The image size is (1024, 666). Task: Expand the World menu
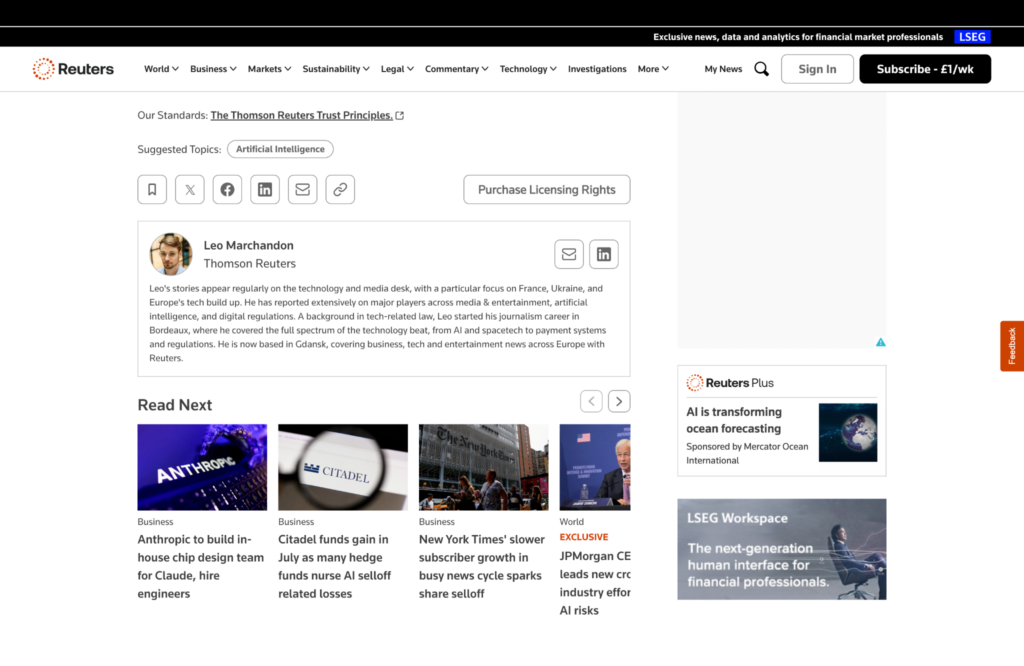(161, 69)
